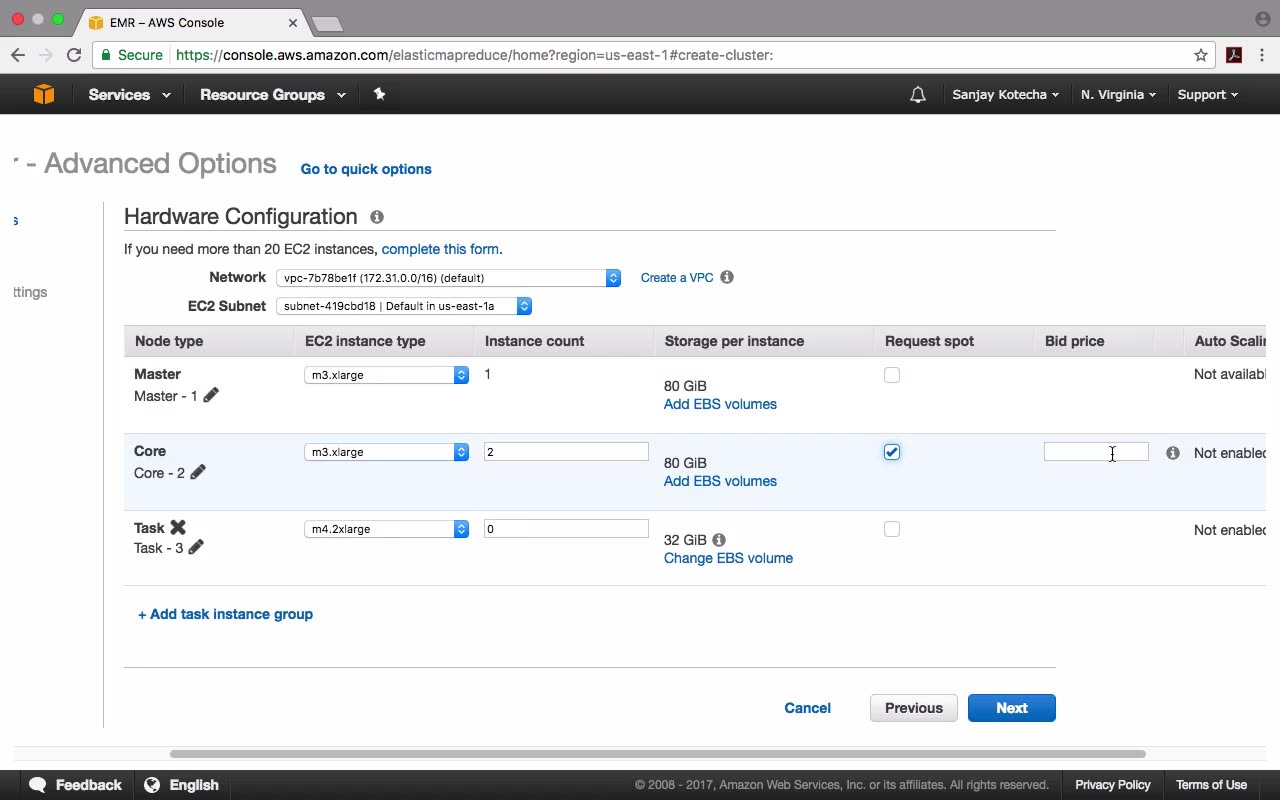This screenshot has width=1280, height=800.
Task: Click the Core bid price field
Action: pos(1096,452)
